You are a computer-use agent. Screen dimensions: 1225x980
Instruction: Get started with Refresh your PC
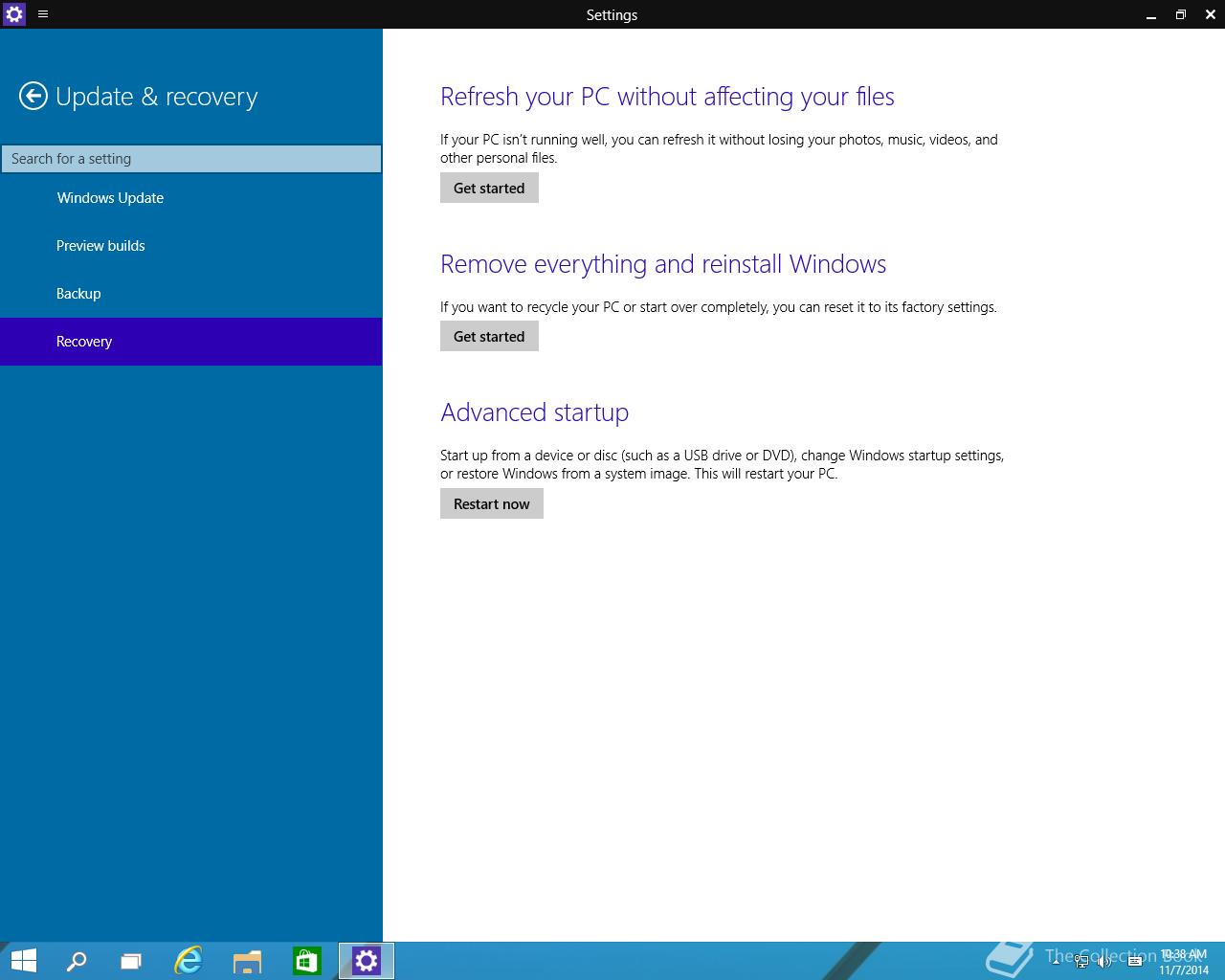489,188
